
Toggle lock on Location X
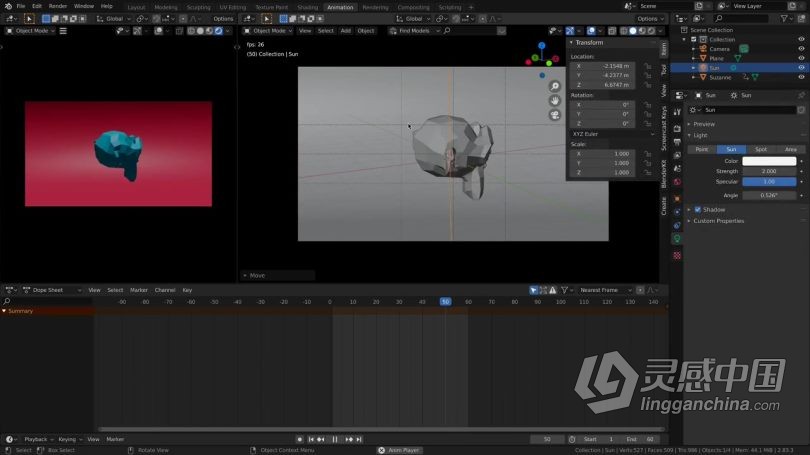tap(647, 66)
